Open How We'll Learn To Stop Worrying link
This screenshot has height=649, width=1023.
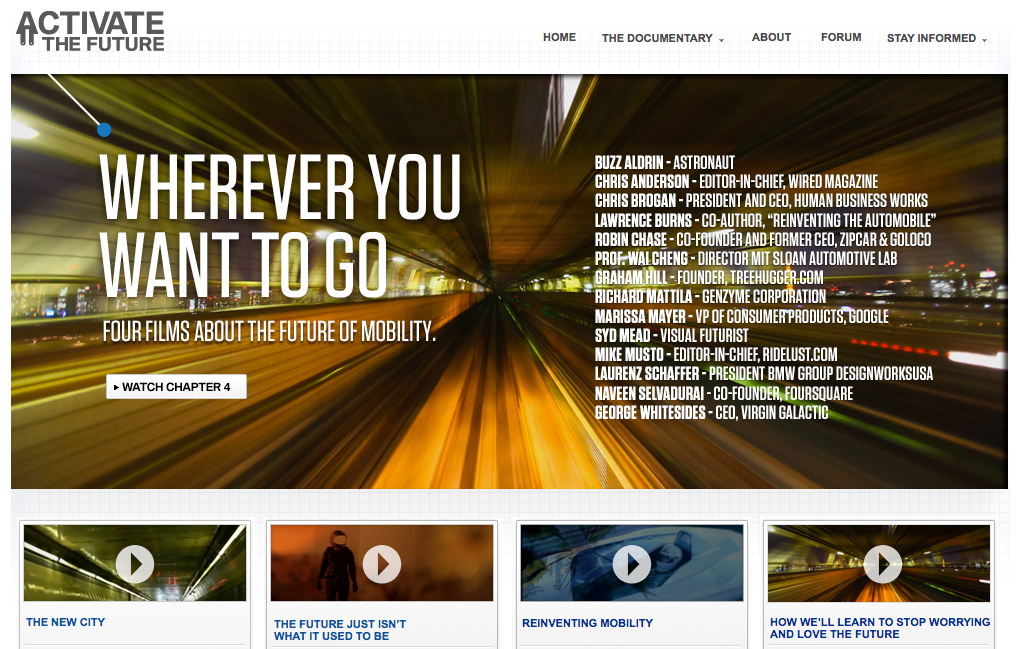click(x=879, y=628)
